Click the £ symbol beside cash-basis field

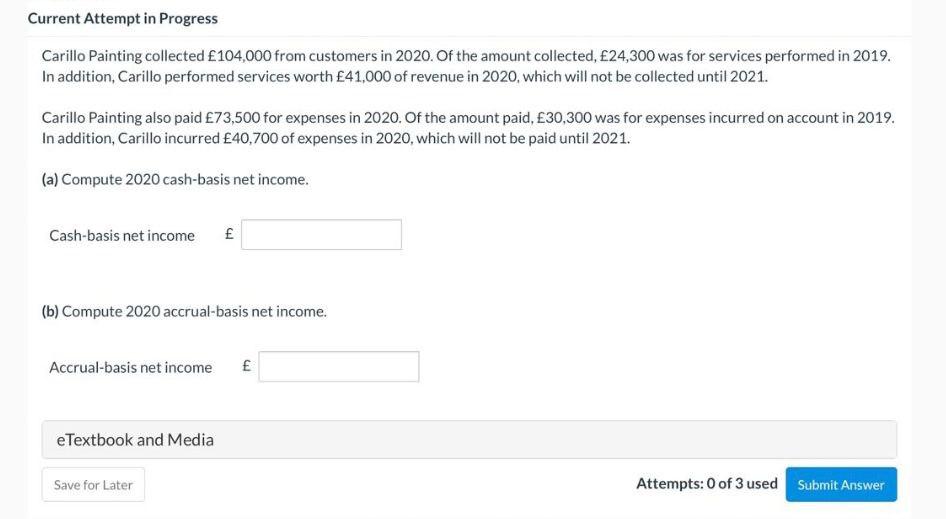point(229,235)
